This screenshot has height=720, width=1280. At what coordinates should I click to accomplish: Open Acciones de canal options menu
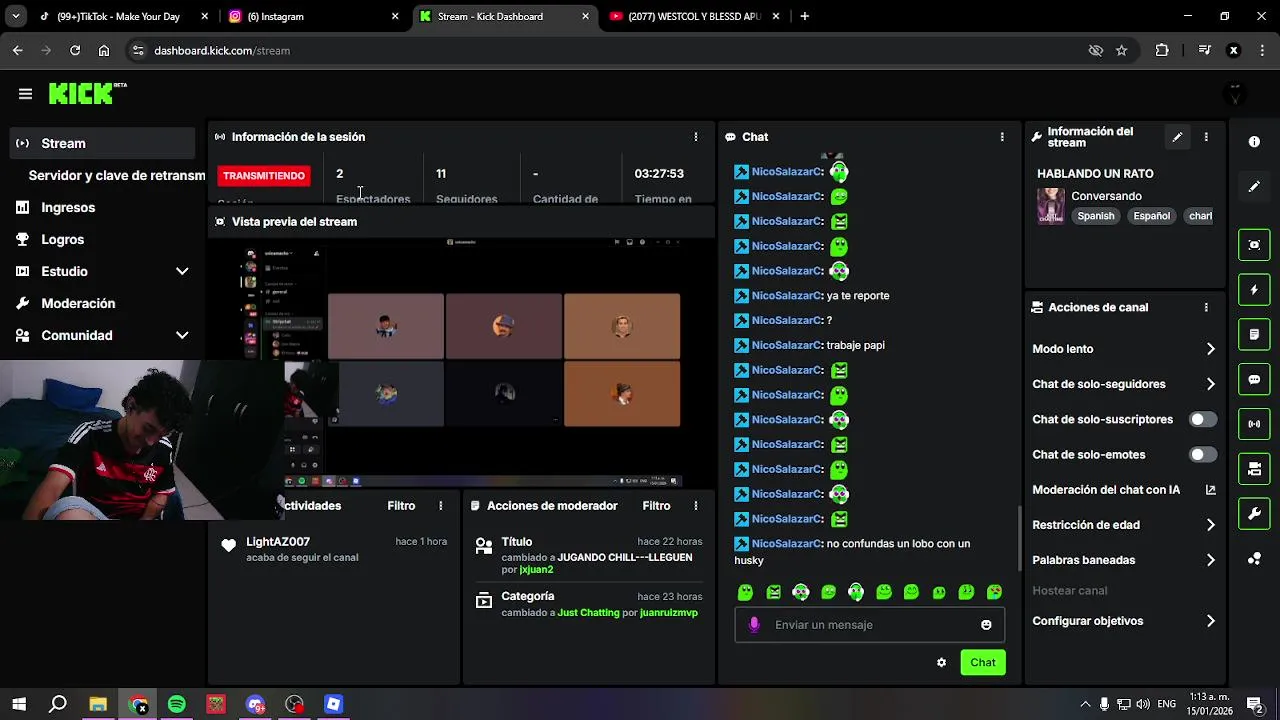coord(1206,308)
